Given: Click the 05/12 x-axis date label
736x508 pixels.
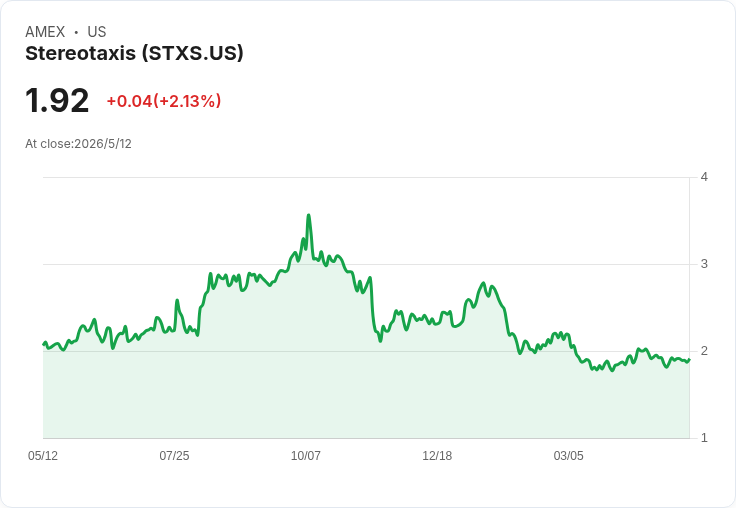Looking at the screenshot, I should pyautogui.click(x=43, y=455).
